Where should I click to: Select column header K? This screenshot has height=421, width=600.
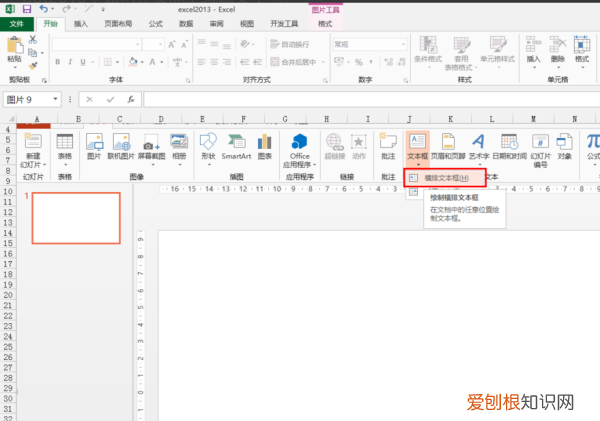[x=451, y=119]
